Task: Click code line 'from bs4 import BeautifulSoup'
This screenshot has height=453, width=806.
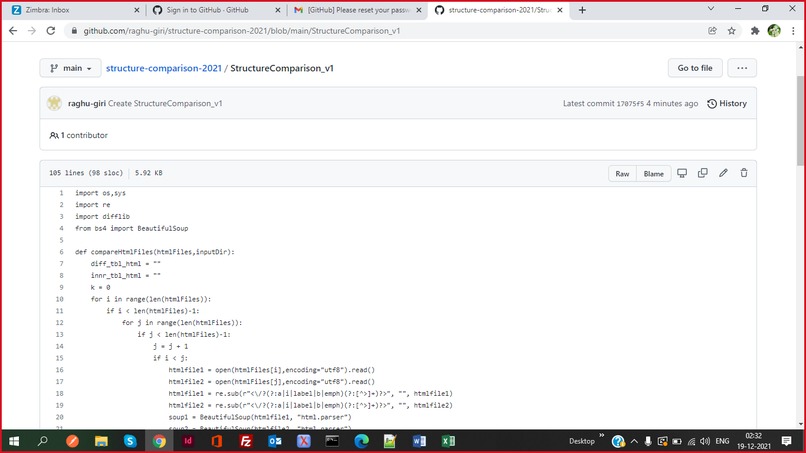Action: 132,228
